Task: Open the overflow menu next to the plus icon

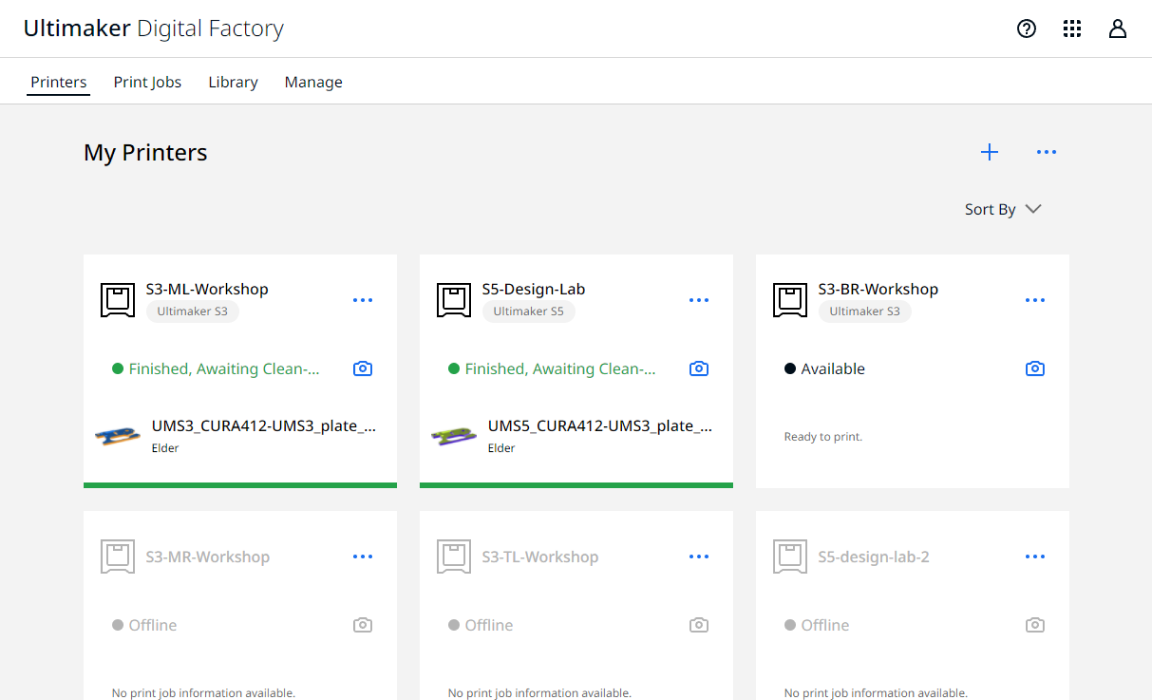Action: pos(1046,152)
